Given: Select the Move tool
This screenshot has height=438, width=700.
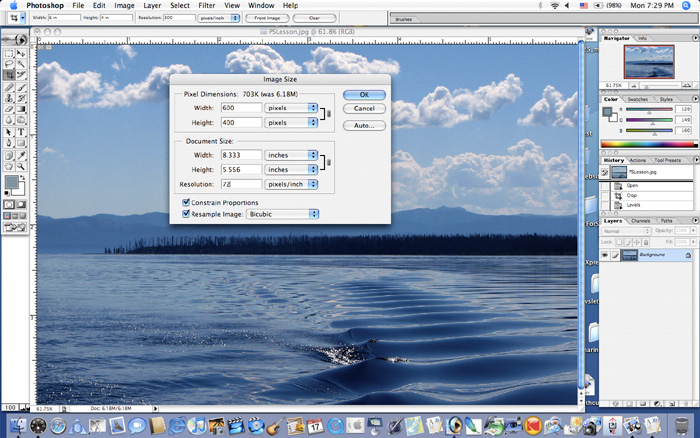Looking at the screenshot, I should click(x=21, y=54).
